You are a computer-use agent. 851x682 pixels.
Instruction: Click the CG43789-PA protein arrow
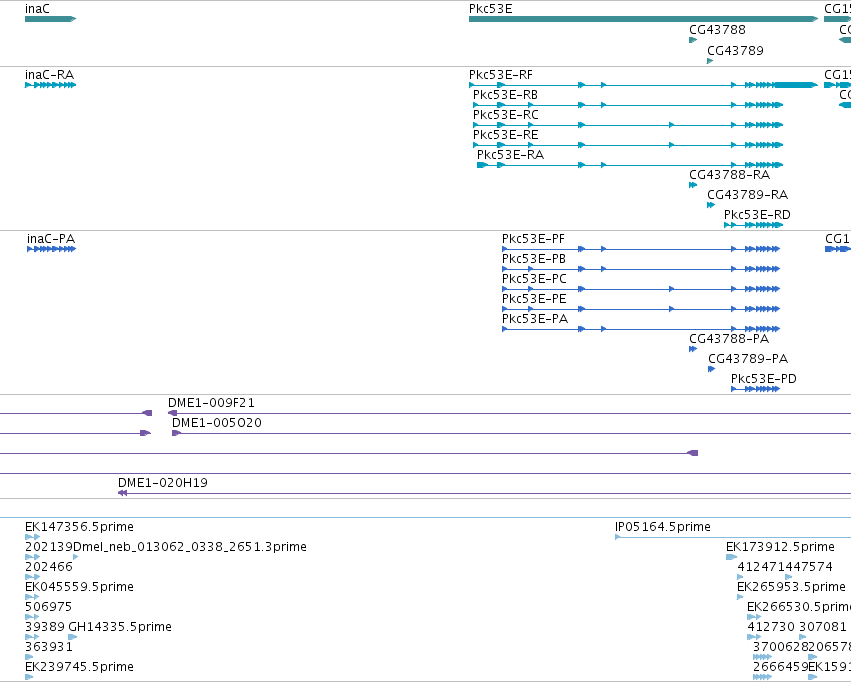click(x=712, y=369)
